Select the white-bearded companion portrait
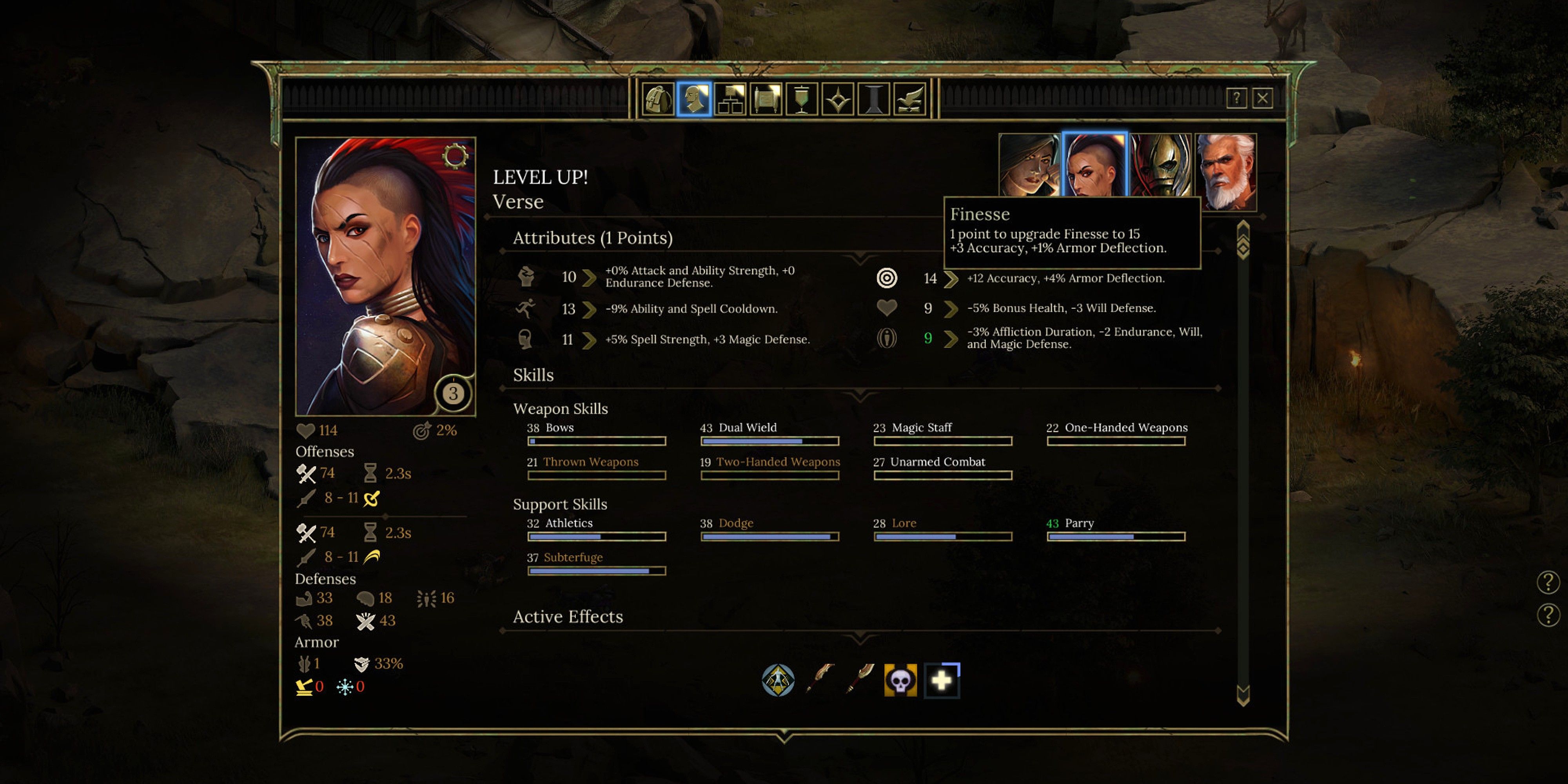The image size is (1568, 784). (1225, 172)
